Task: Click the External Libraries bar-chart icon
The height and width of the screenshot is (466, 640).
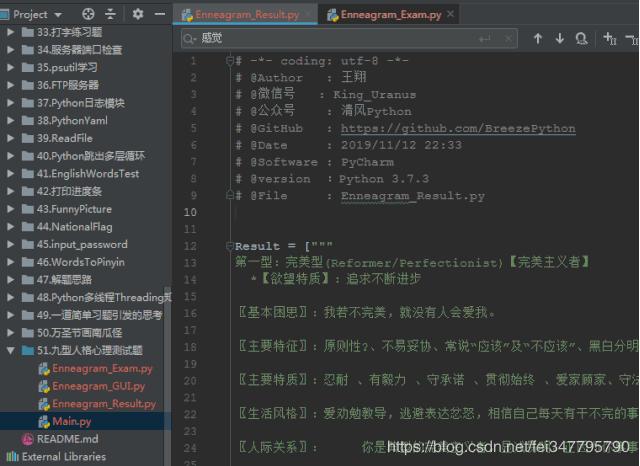Action: [12, 457]
